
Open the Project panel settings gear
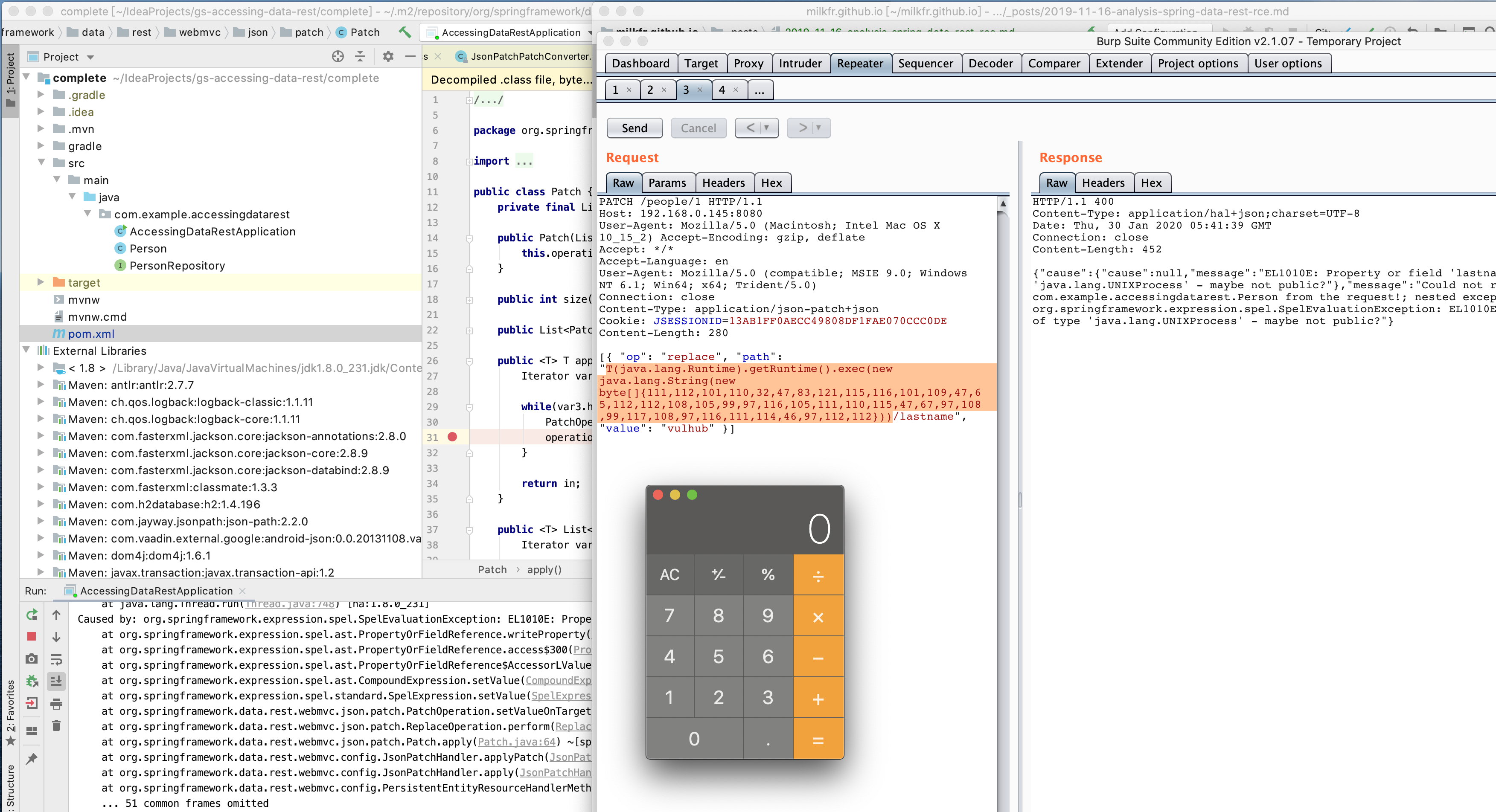pos(388,56)
